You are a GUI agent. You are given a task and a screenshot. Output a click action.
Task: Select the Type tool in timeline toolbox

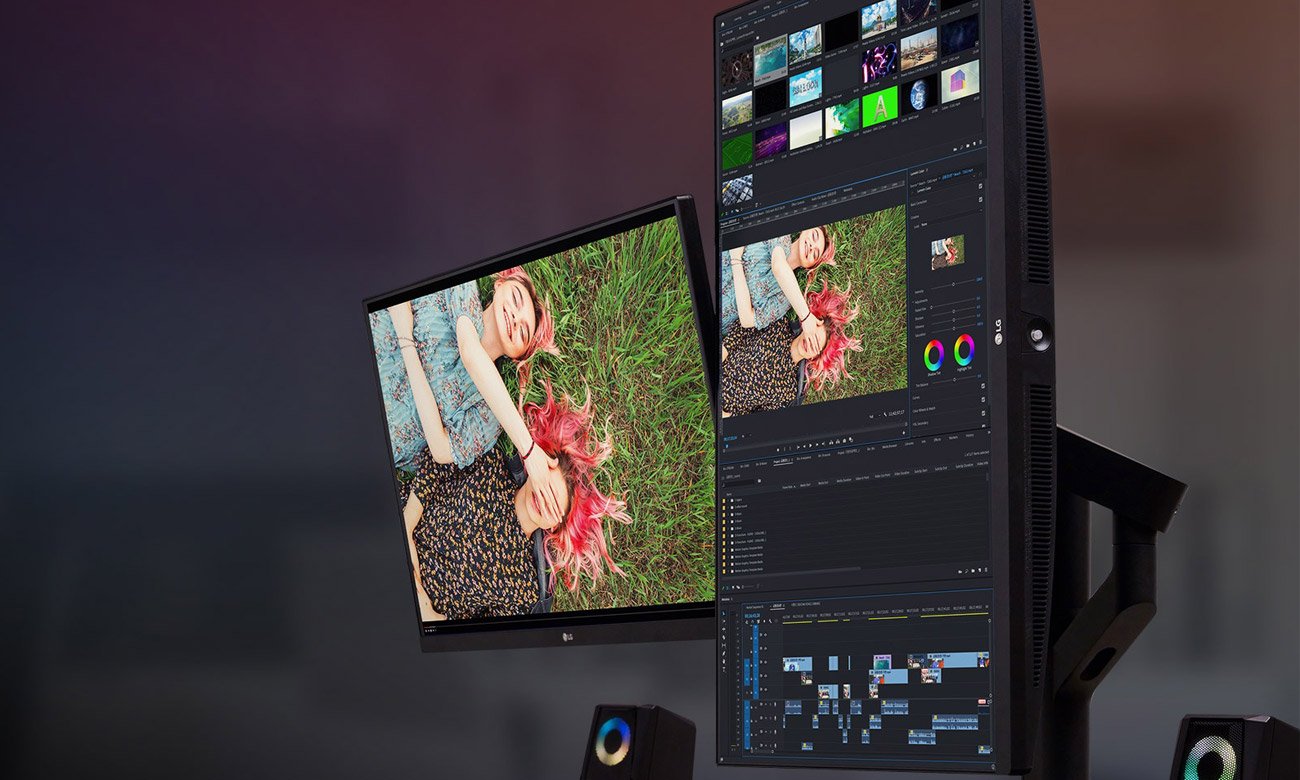coord(724,669)
